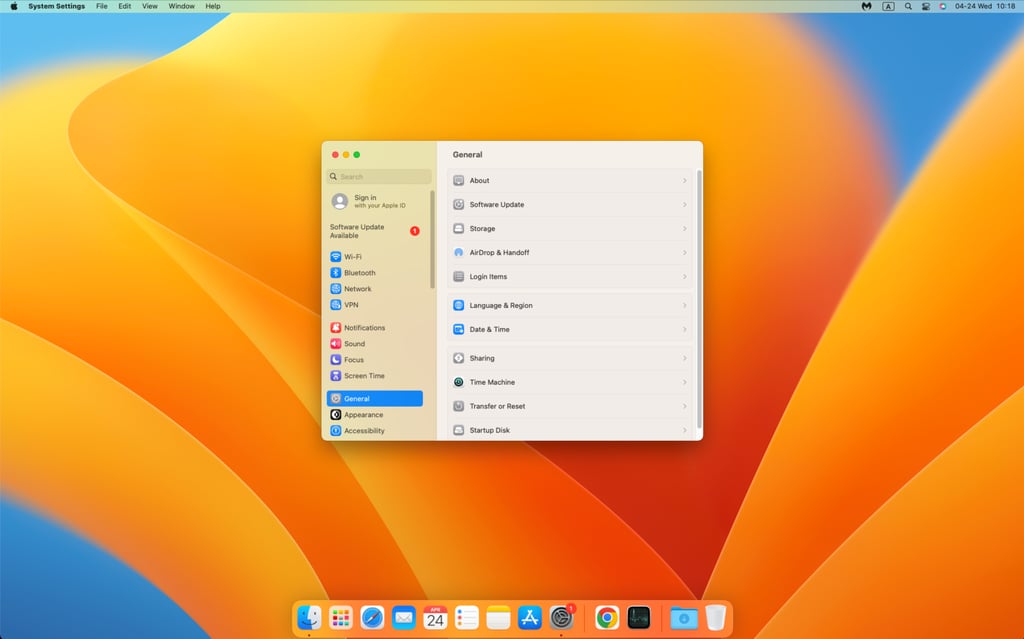1024x639 pixels.
Task: Open Launchpad from the Dock
Action: coord(341,617)
